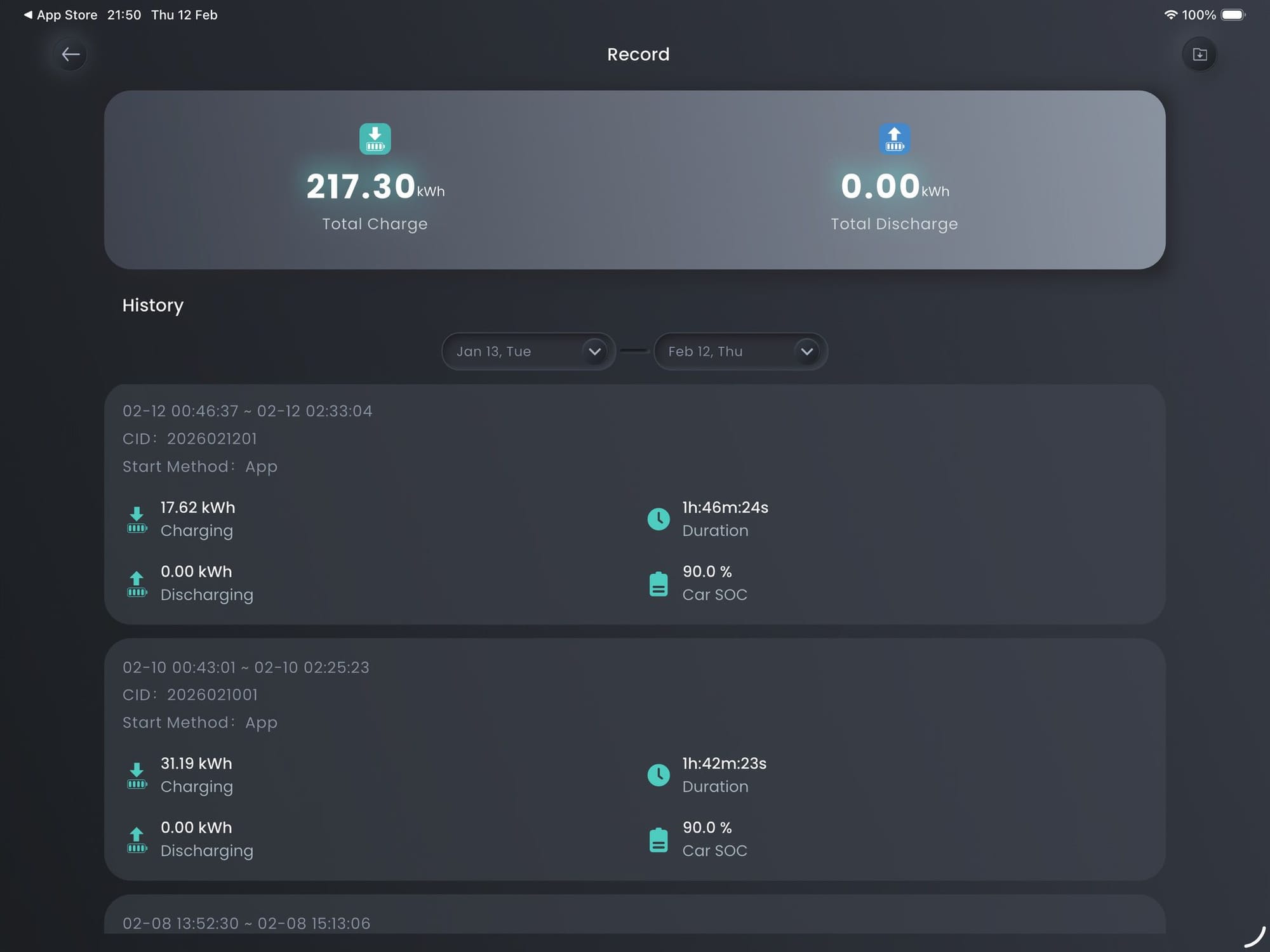
Task: Expand the chevron on end date picker
Action: click(x=806, y=352)
